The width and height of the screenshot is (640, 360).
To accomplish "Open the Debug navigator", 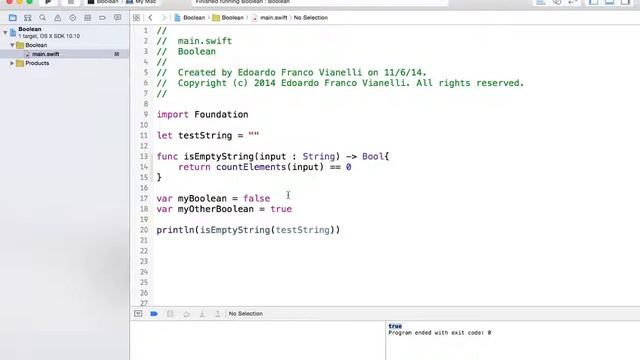I will (87, 18).
